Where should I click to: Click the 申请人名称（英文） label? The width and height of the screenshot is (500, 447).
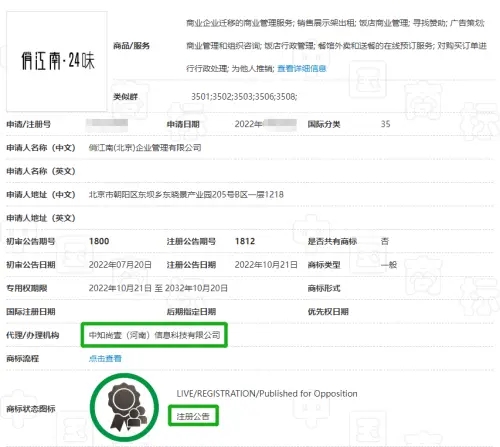tap(41, 171)
